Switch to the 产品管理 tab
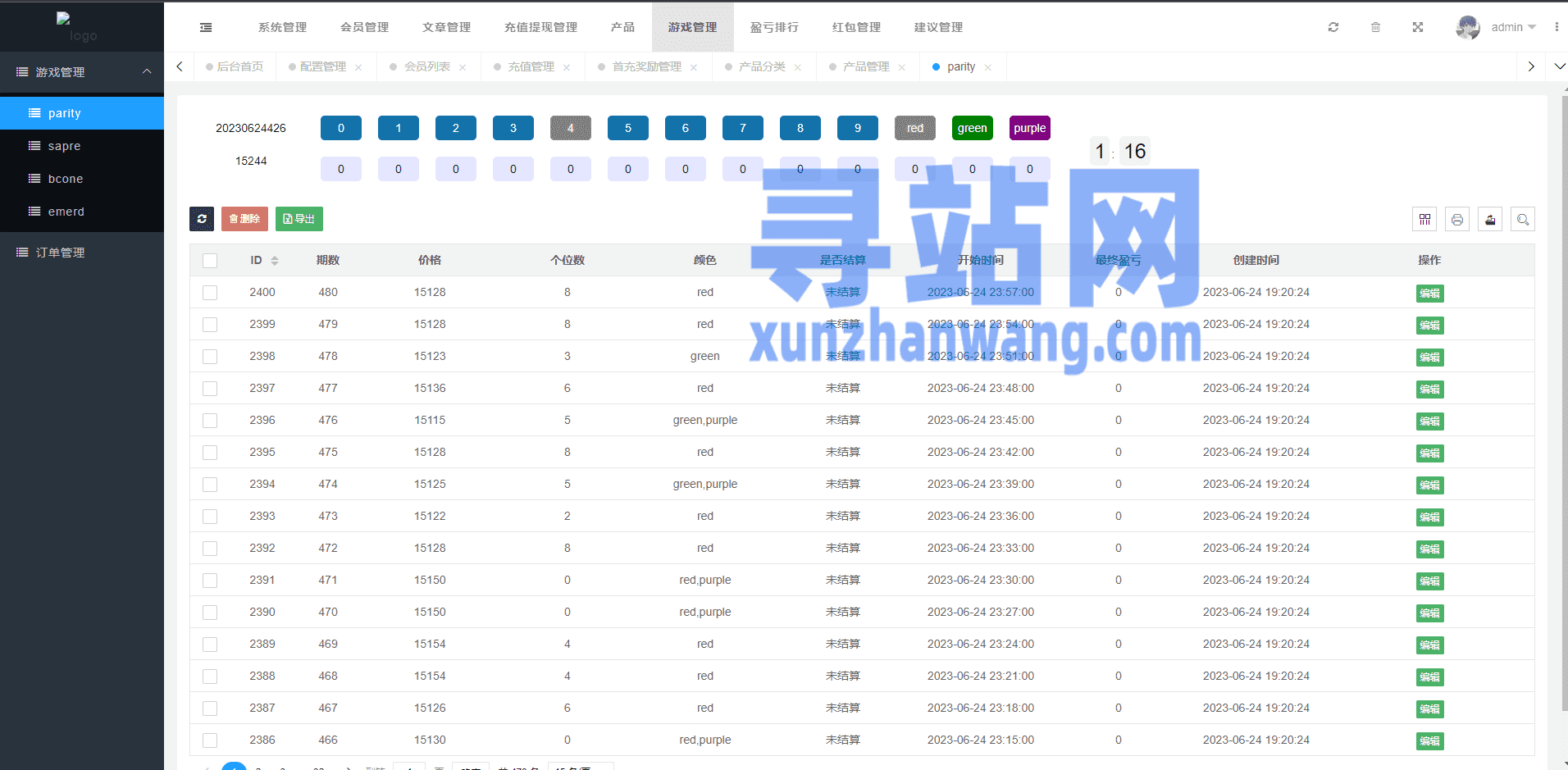This screenshot has width=1568, height=770. tap(865, 66)
